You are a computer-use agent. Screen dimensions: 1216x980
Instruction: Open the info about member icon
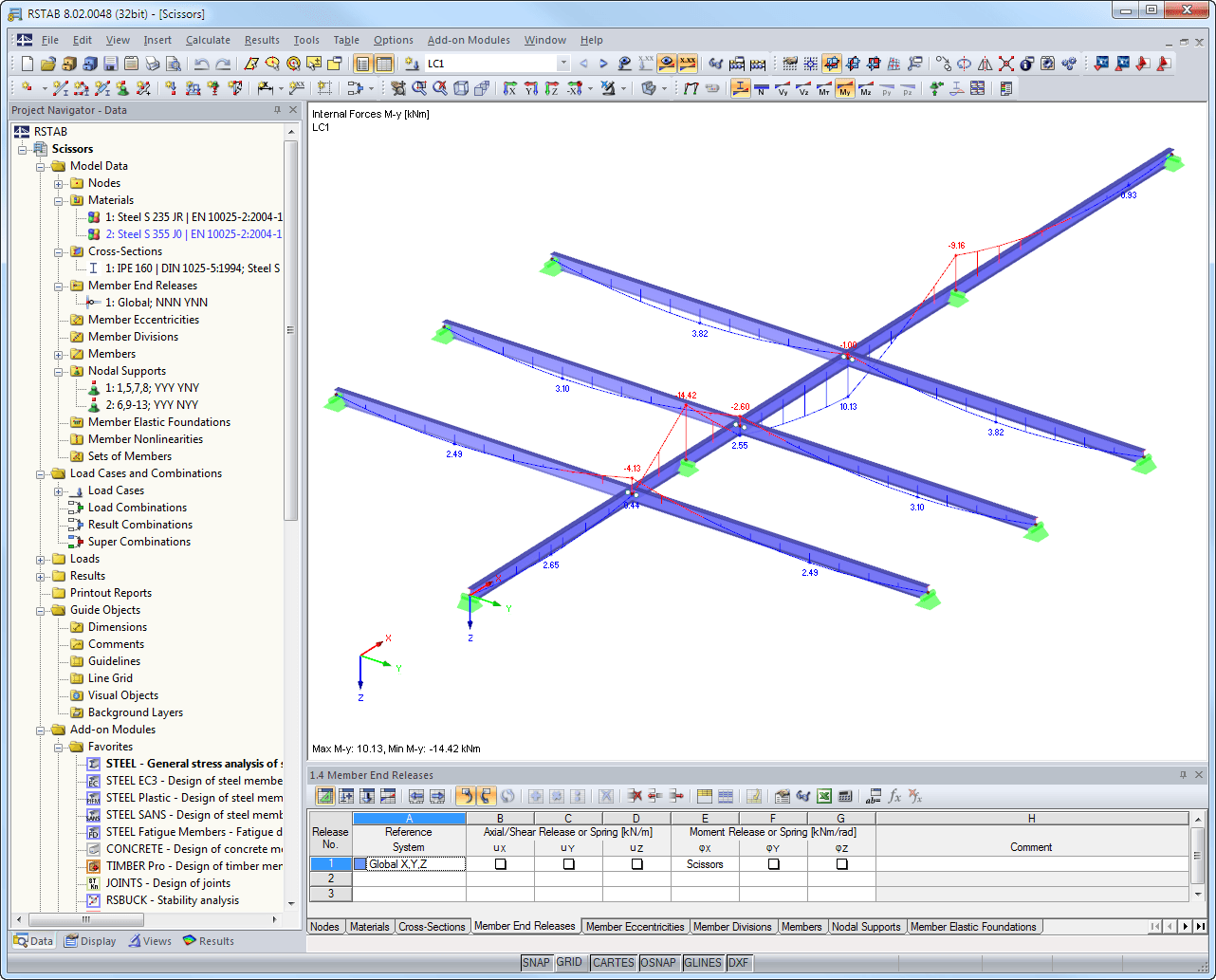coord(1025,64)
